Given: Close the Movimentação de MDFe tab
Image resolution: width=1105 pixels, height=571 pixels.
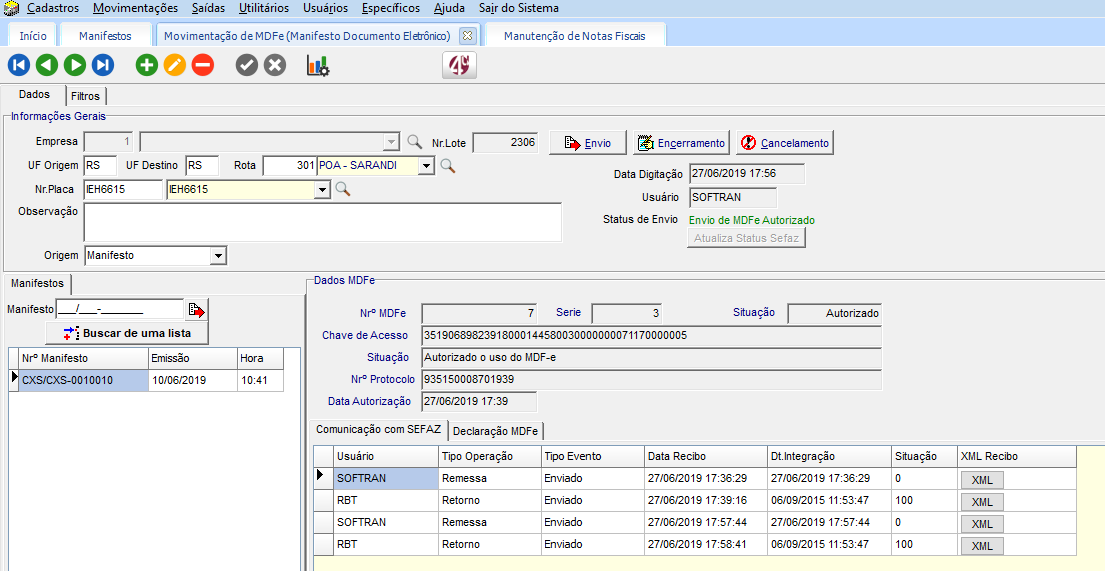Looking at the screenshot, I should tap(466, 35).
